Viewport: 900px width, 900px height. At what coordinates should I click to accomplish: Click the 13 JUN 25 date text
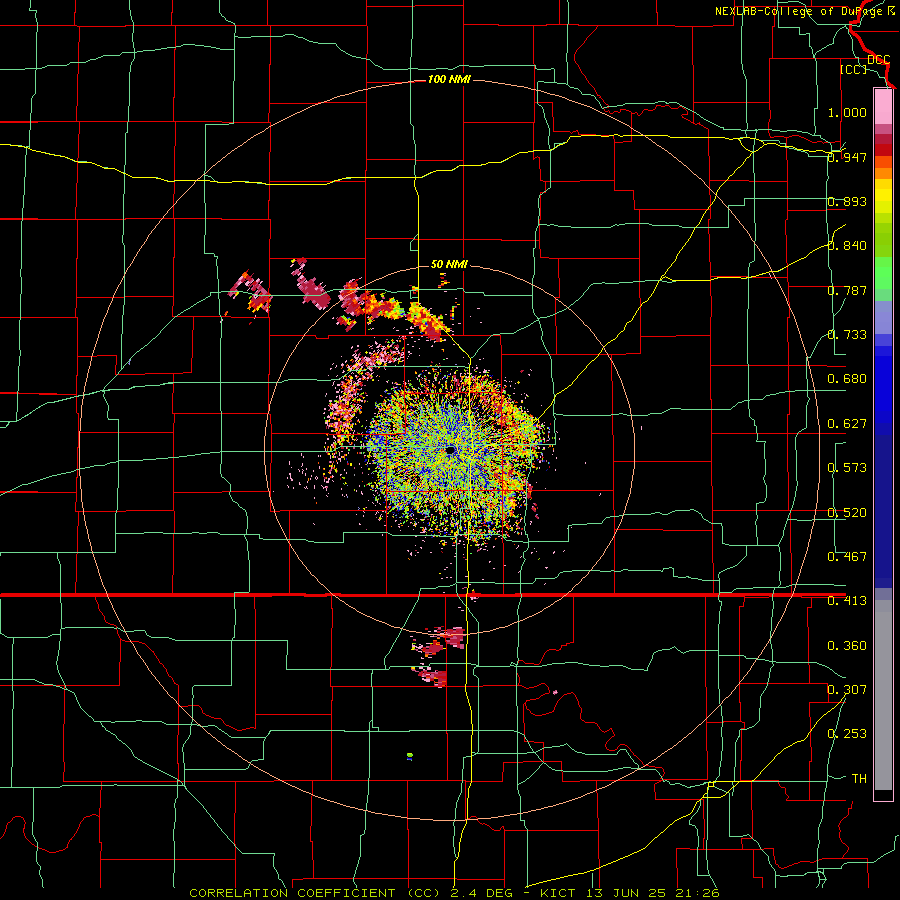[x=625, y=893]
